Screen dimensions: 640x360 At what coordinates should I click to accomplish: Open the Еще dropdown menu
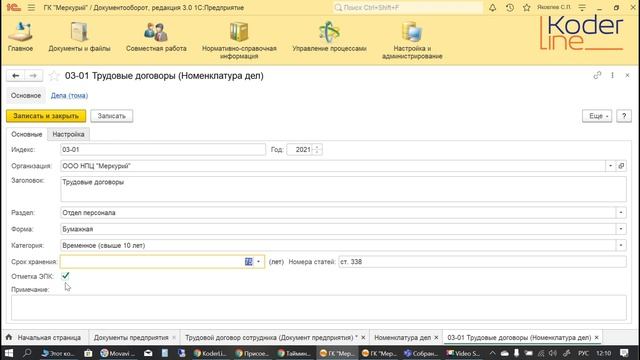[x=597, y=116]
